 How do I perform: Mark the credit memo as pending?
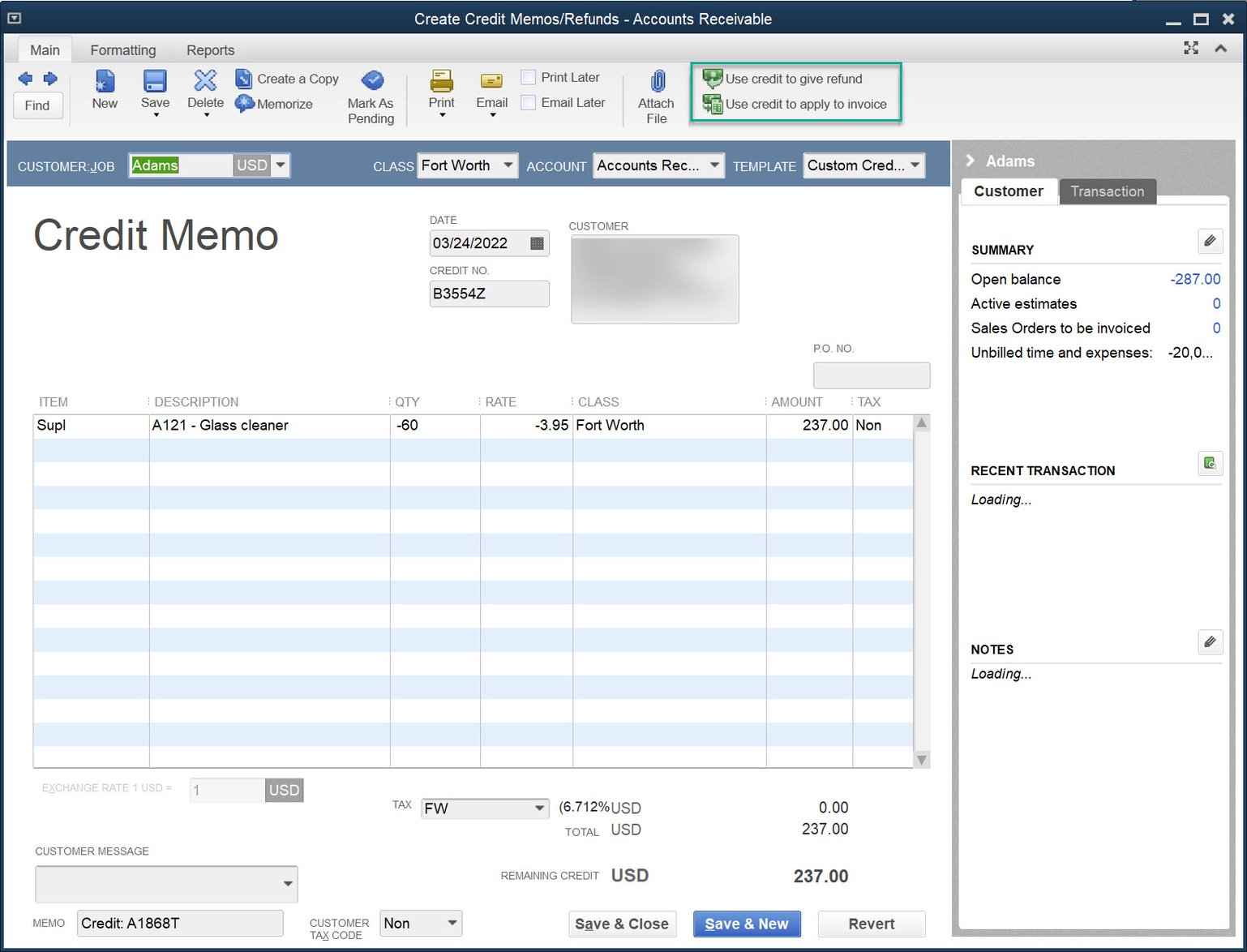371,93
